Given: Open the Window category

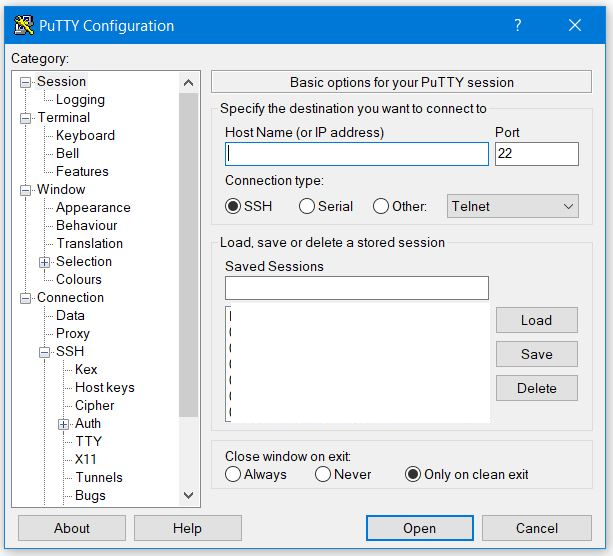Looking at the screenshot, I should [61, 189].
